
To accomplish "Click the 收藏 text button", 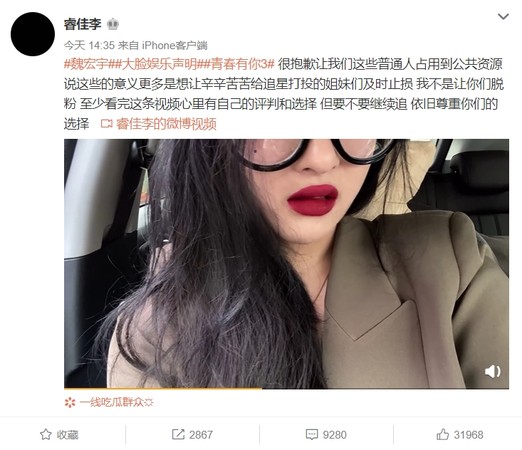I will click(67, 435).
